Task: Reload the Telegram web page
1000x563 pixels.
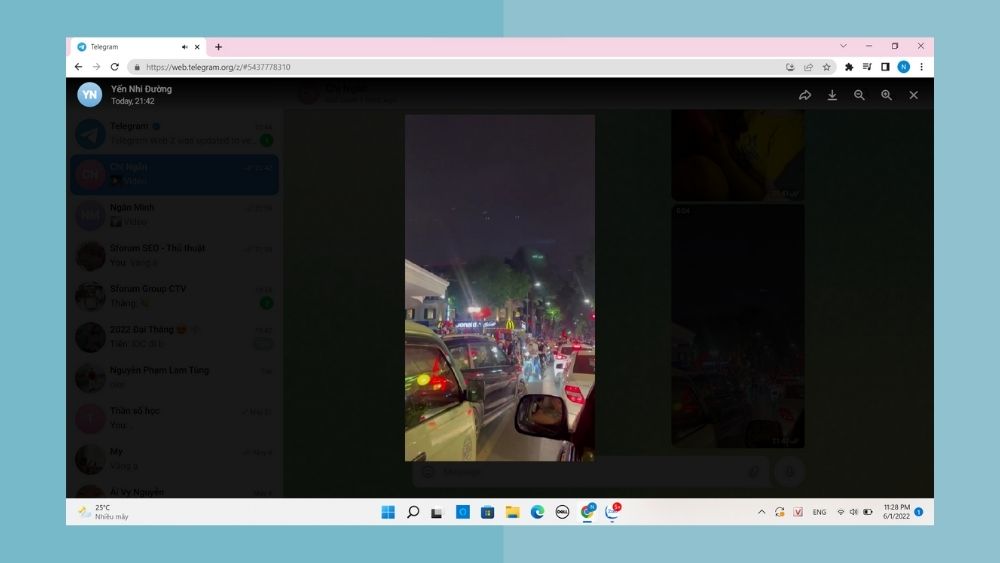Action: coord(115,67)
